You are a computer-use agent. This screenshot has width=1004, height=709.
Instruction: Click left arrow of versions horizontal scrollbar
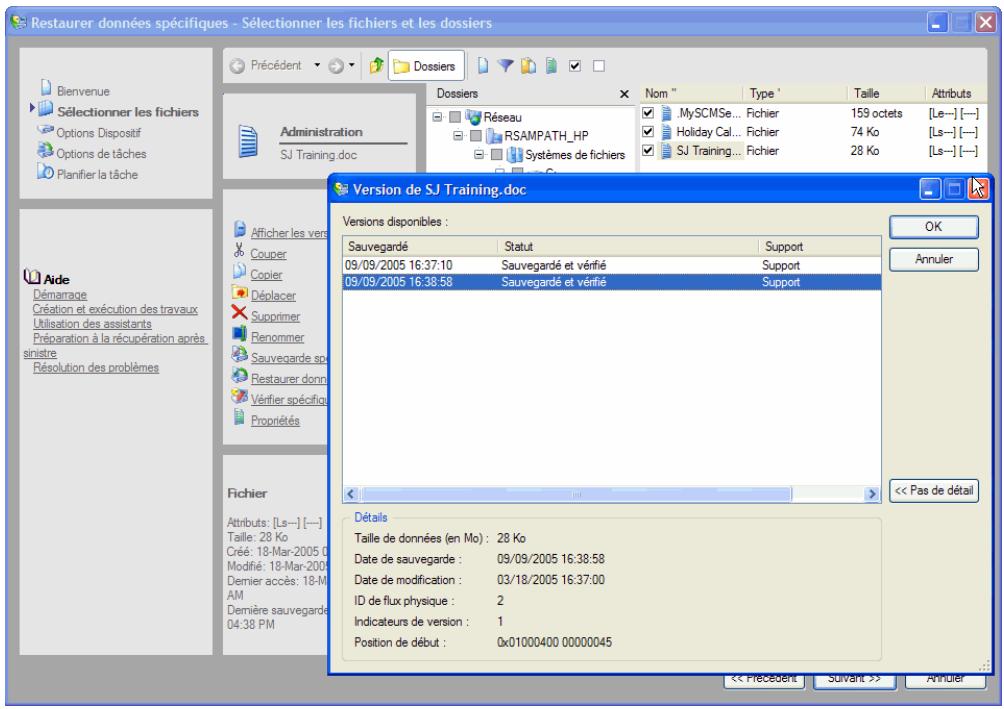(350, 494)
